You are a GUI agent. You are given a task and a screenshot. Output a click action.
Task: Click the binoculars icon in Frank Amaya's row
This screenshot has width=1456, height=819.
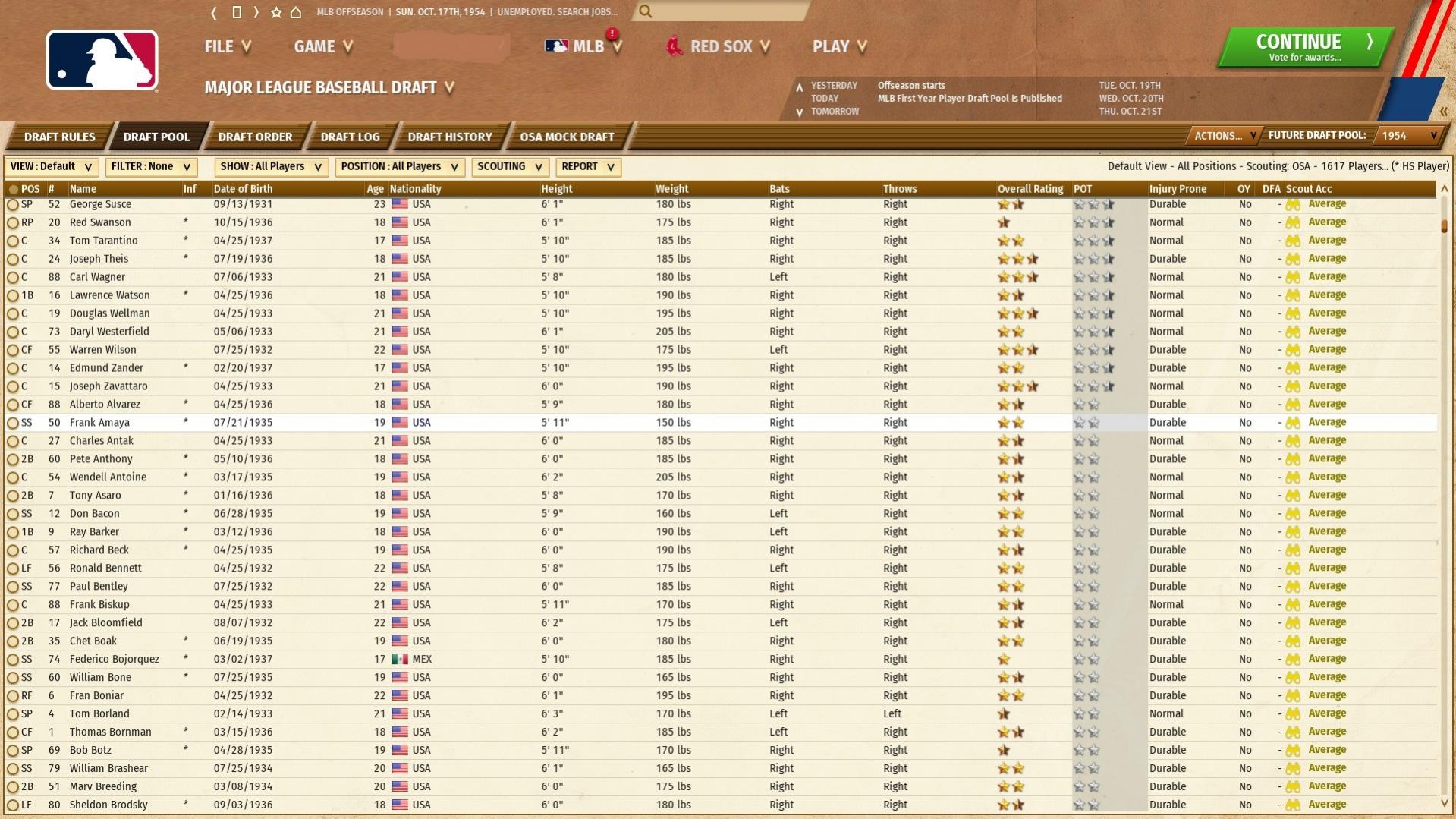pos(1293,423)
